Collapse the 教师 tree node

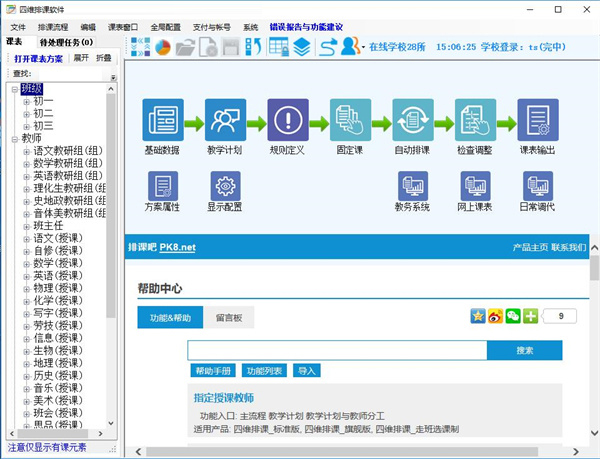[15, 139]
